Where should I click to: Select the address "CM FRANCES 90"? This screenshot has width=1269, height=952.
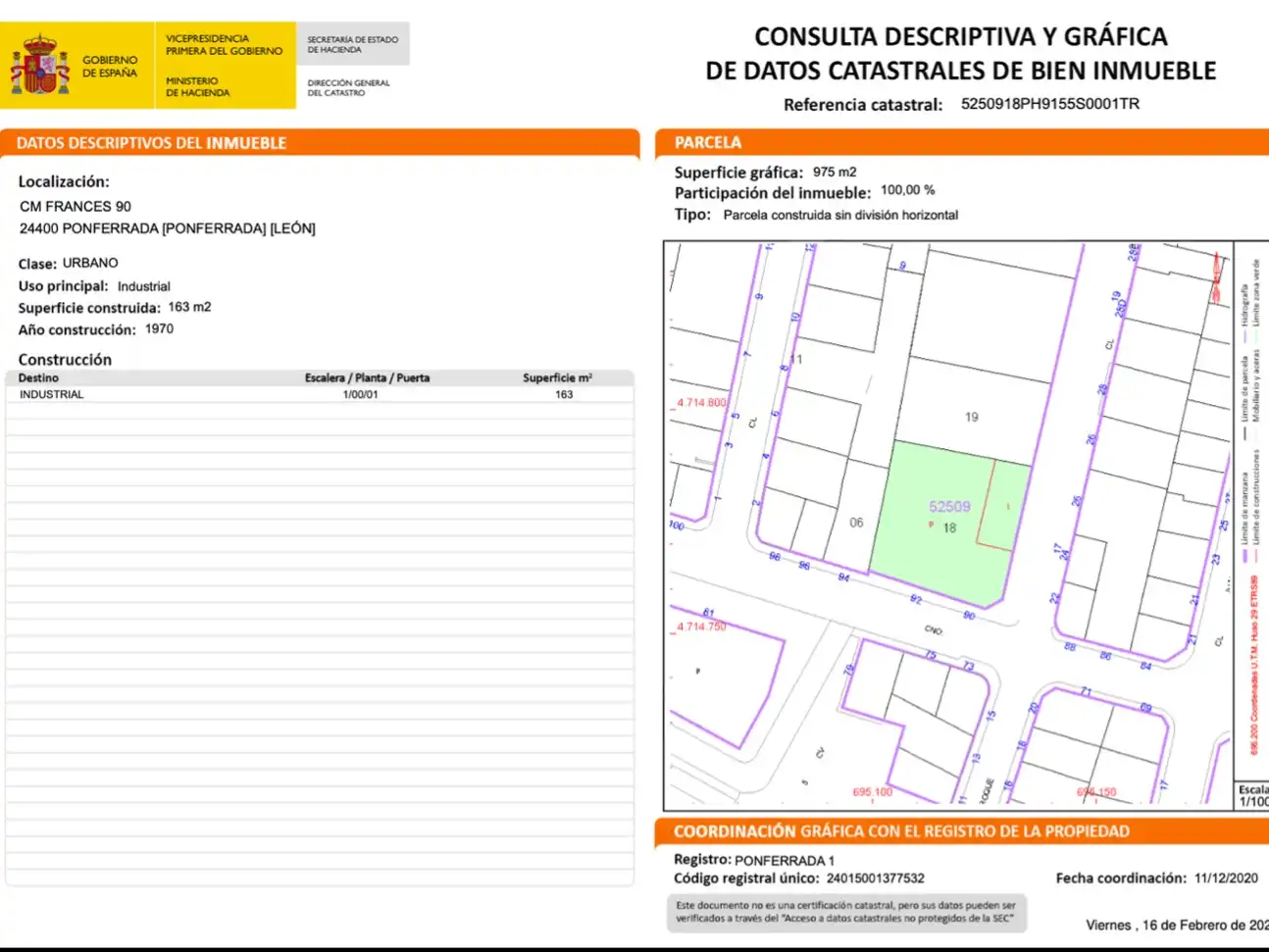tap(76, 207)
